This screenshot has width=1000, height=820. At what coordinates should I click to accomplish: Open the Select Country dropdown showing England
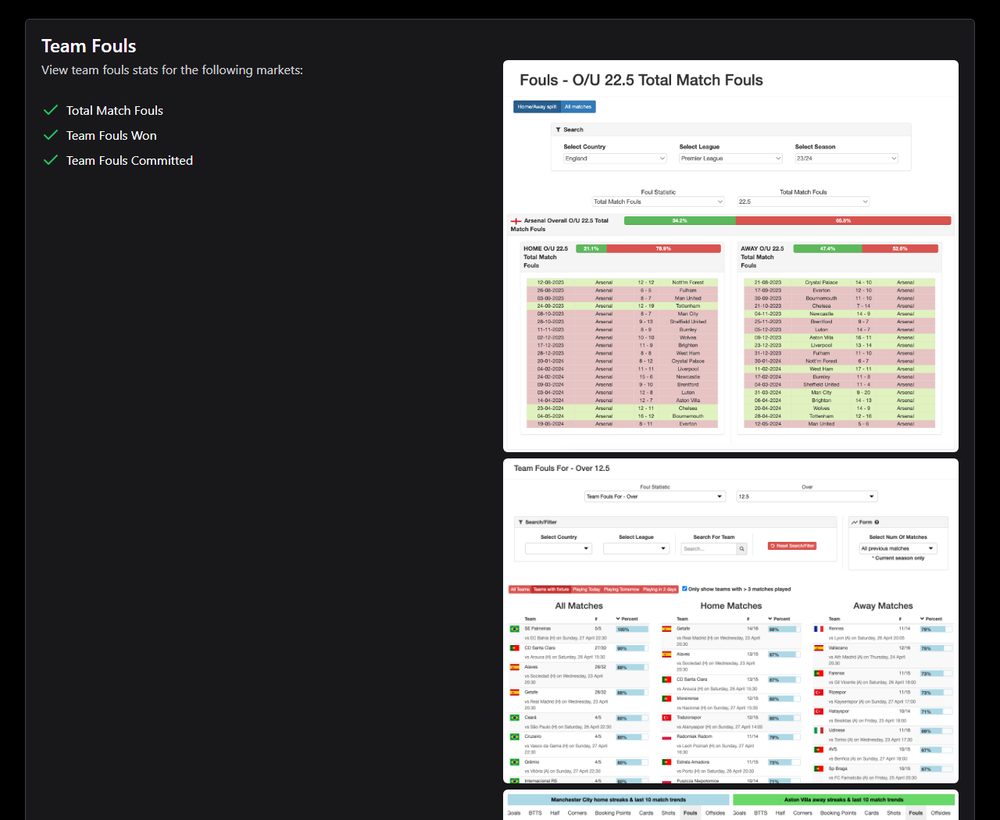(615, 158)
